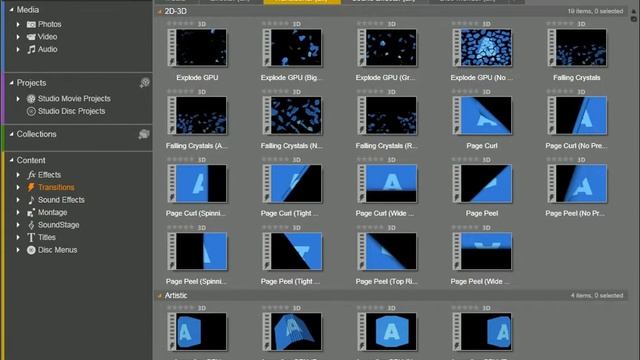Select the Explode GPU transition thumbnail
Screen dimensions: 640x360
click(197, 47)
